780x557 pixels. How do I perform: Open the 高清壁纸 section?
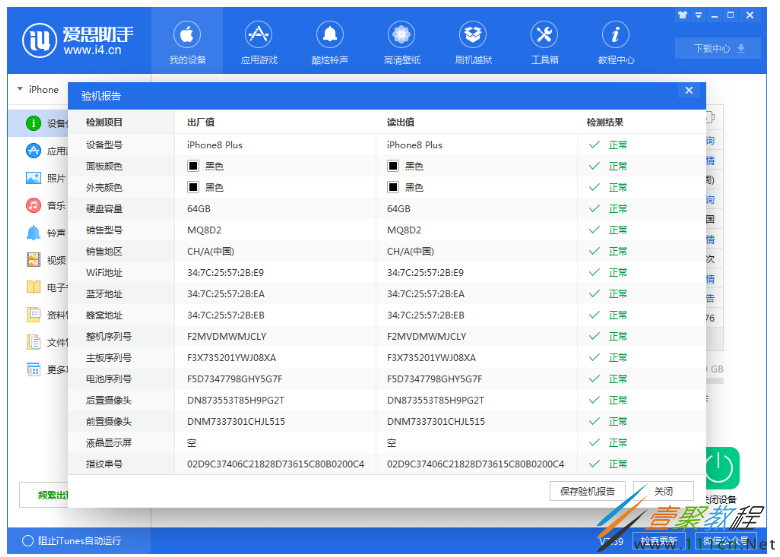click(401, 43)
